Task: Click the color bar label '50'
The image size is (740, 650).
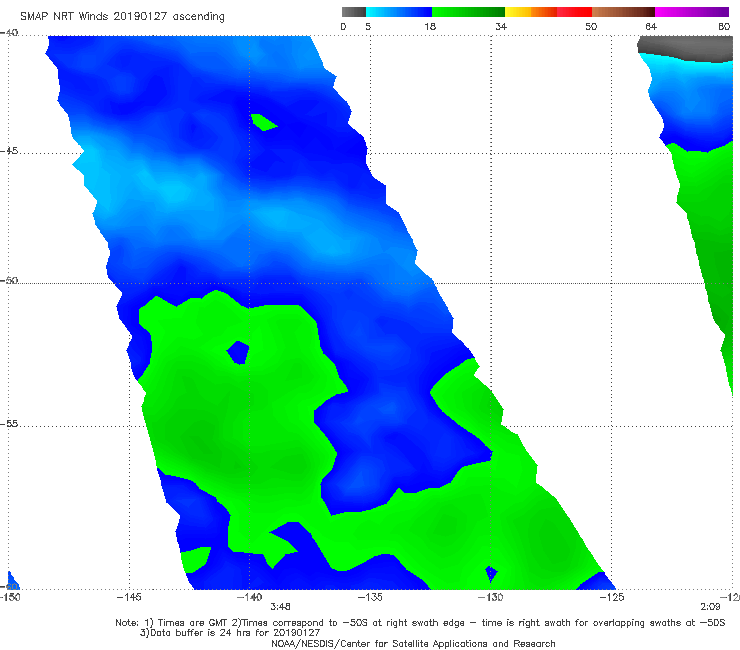Action: coord(591,26)
